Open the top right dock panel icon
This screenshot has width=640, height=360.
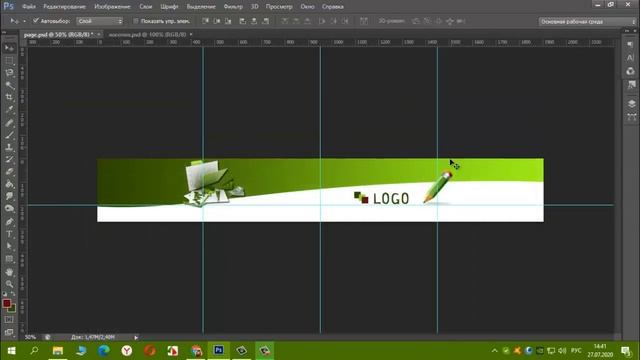[x=631, y=44]
